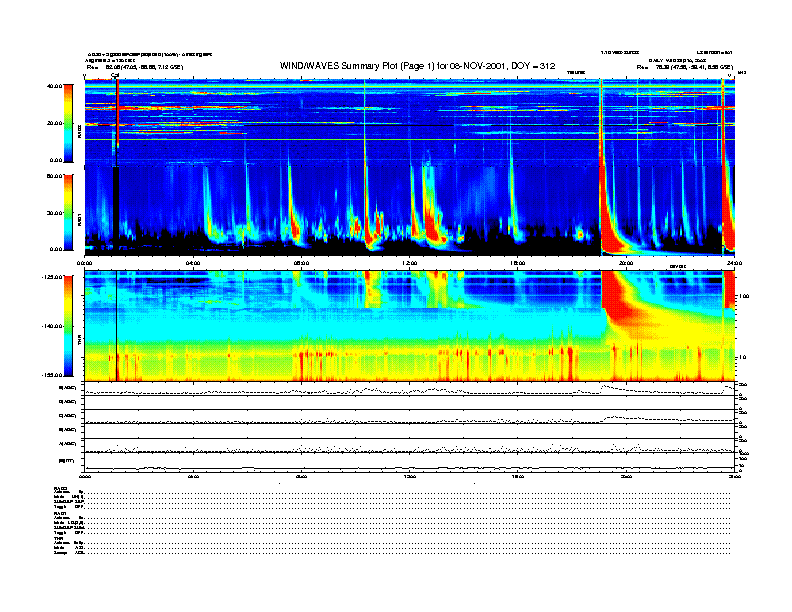
Task: Click the 04:00 time axis label
Action: click(193, 263)
